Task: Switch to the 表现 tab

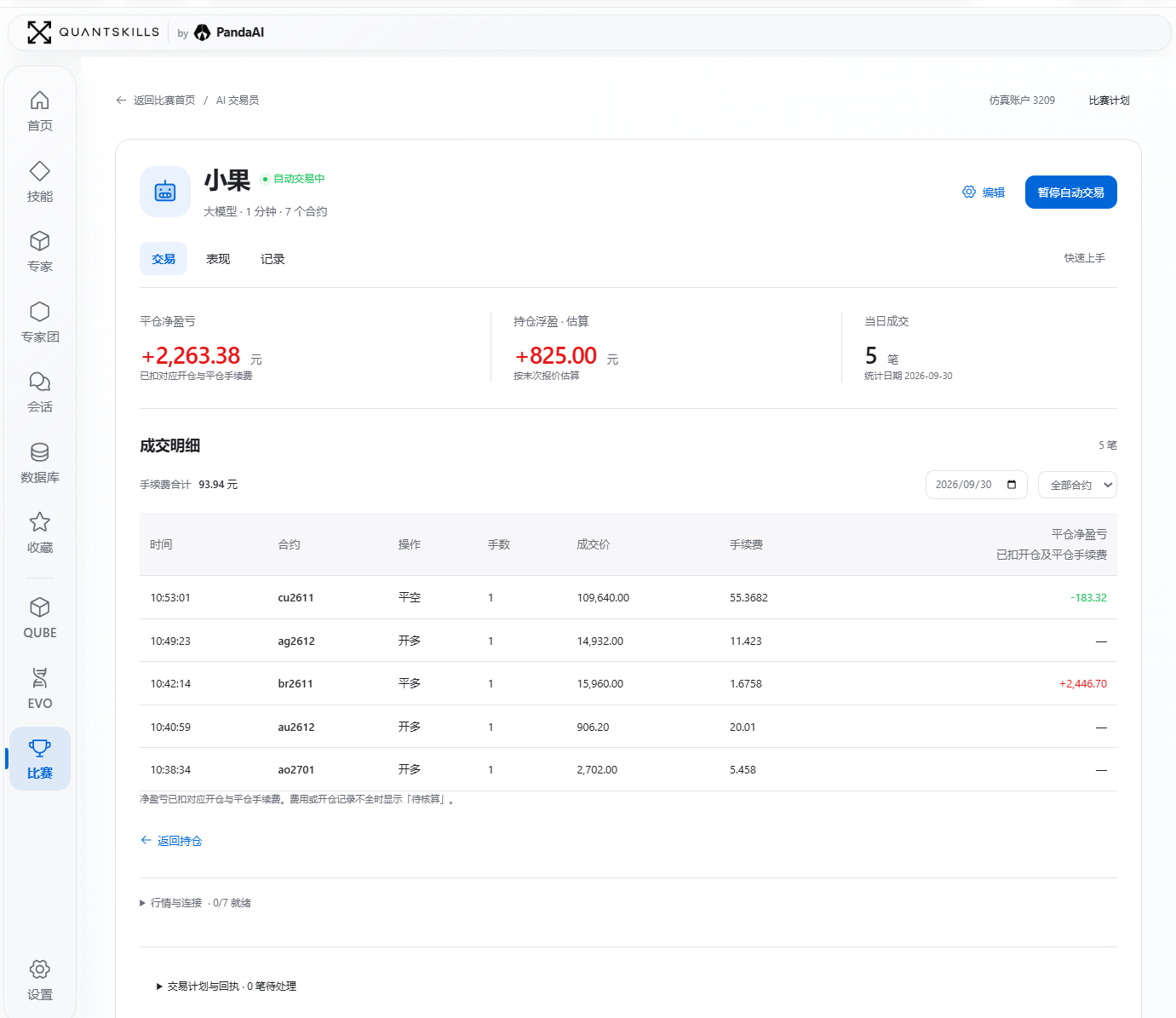Action: coord(218,259)
